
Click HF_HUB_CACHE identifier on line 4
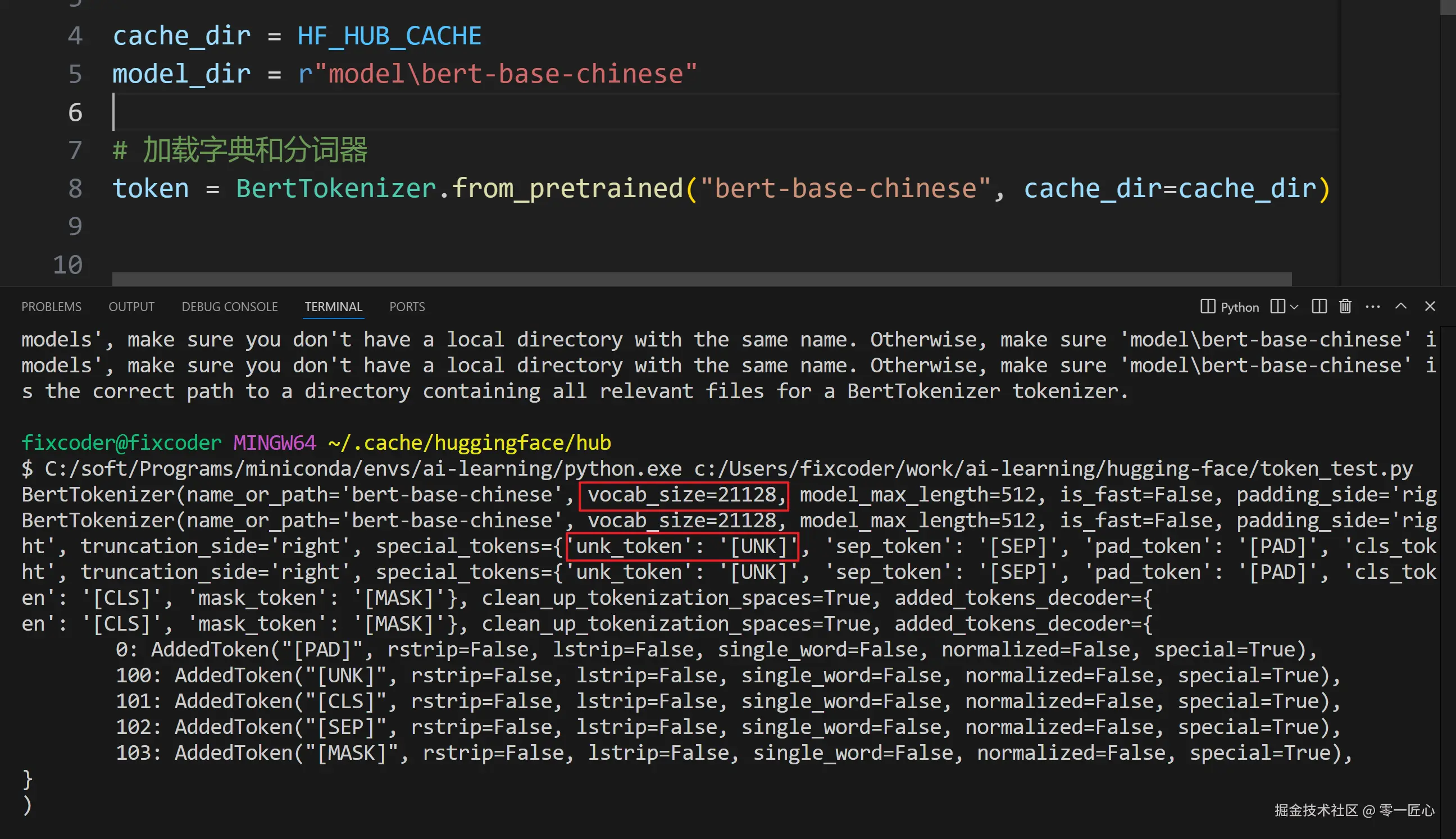click(x=389, y=36)
